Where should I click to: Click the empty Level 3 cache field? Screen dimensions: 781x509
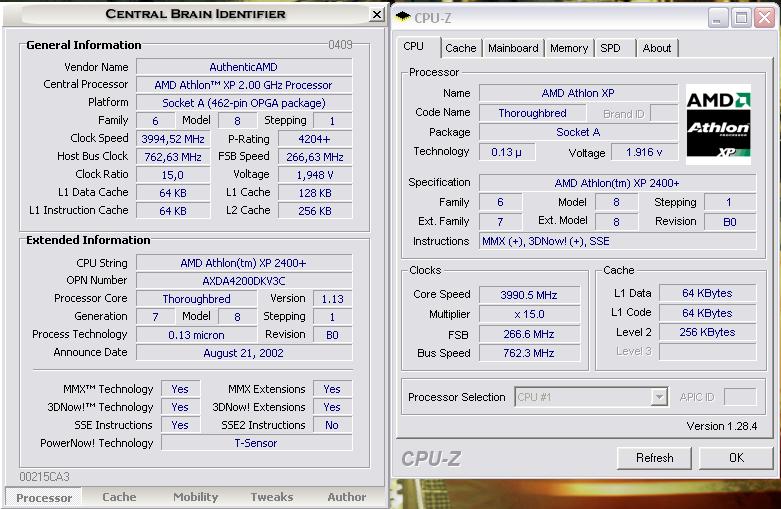tap(708, 352)
